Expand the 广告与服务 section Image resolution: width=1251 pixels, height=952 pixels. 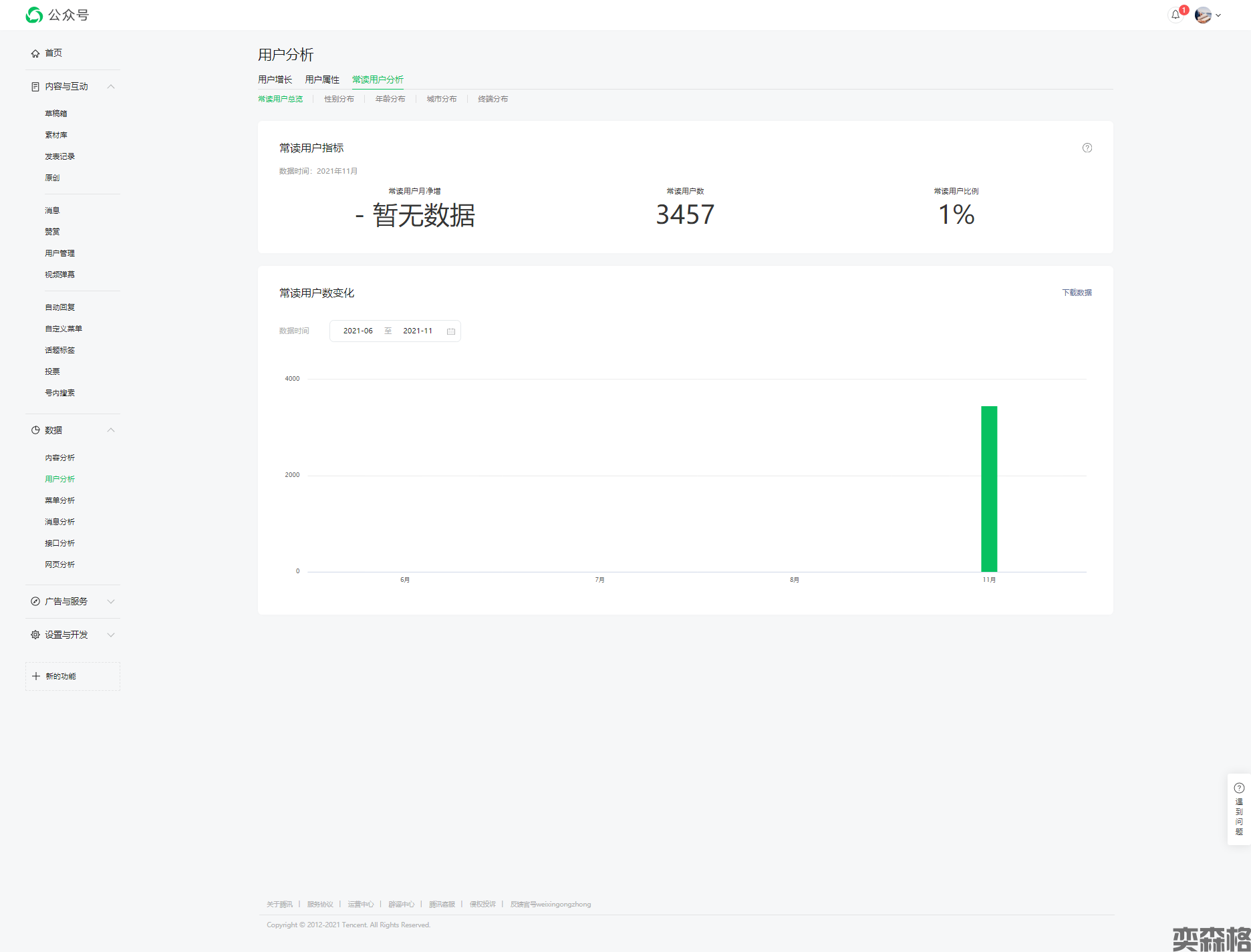click(x=111, y=601)
